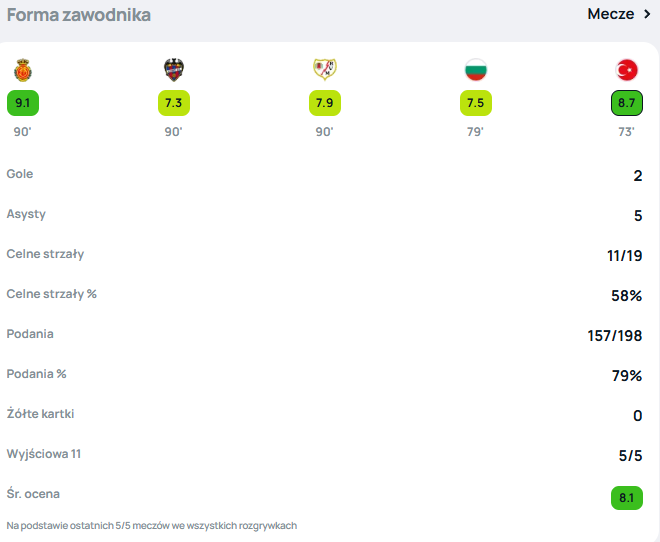Open the Turkey flag match
This screenshot has height=542, width=660.
click(626, 70)
